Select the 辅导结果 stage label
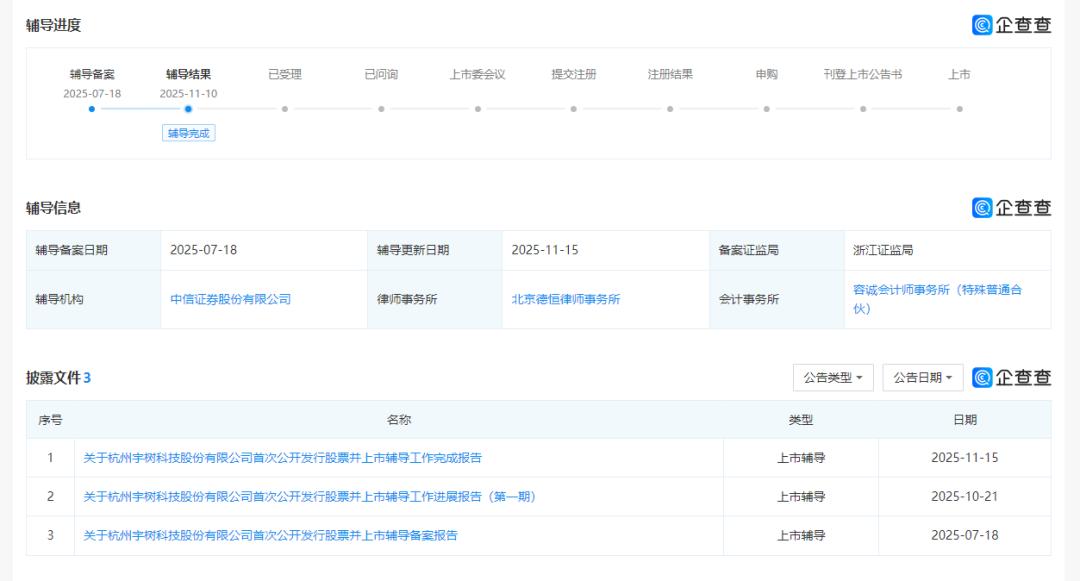Screen dimensions: 1080x581 pos(188,74)
